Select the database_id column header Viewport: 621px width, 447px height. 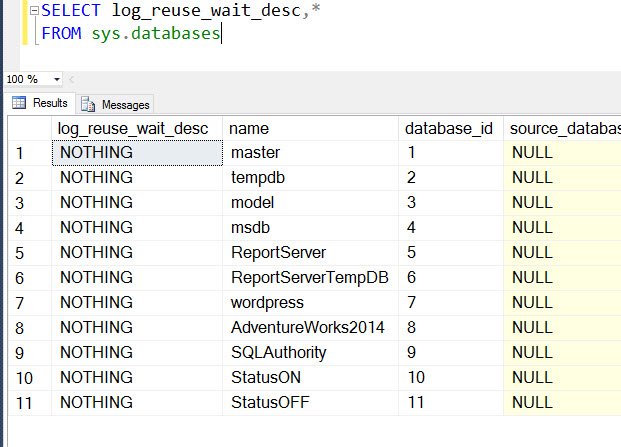tap(451, 129)
